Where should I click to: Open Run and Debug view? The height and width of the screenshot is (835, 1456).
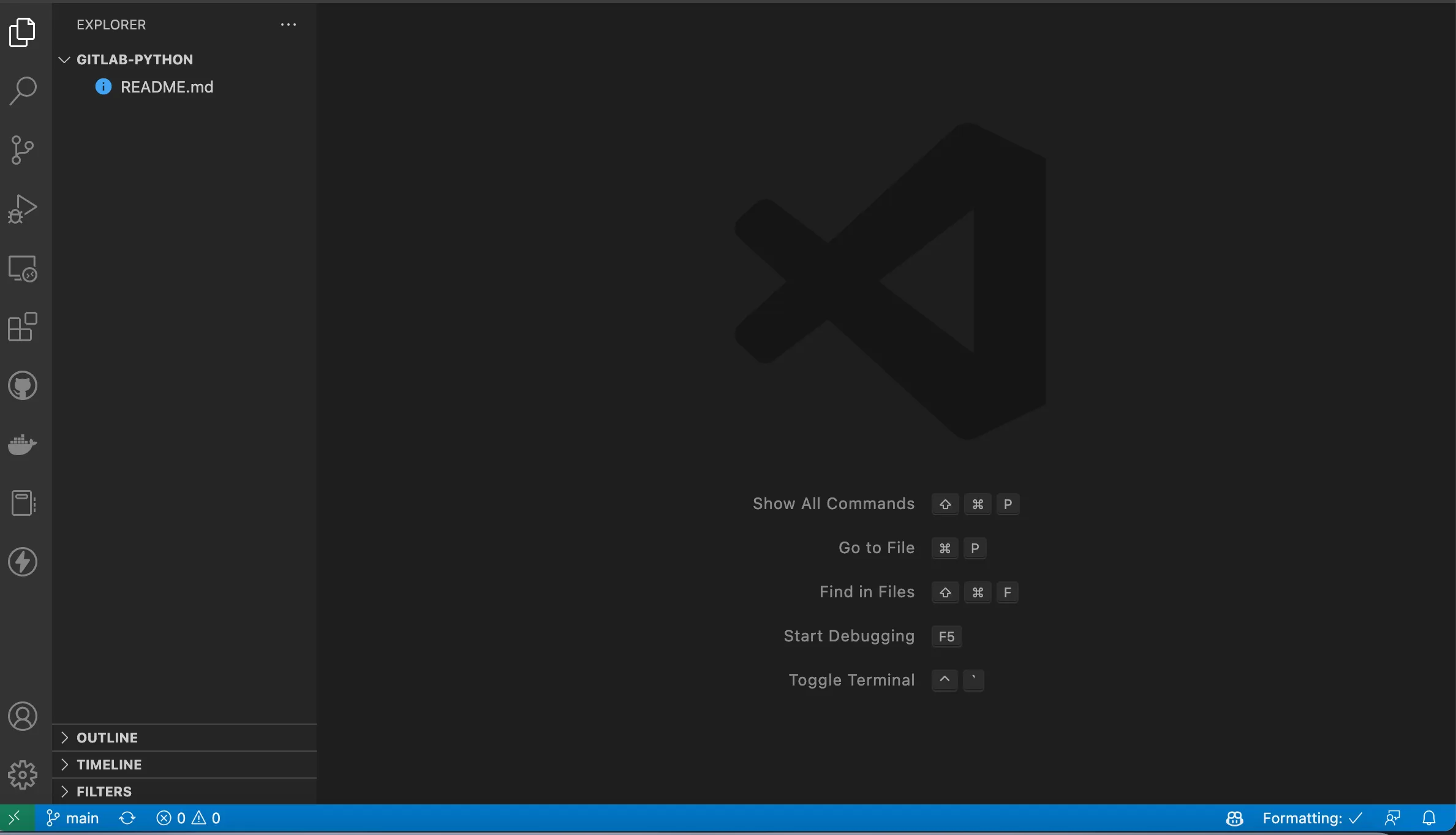23,209
